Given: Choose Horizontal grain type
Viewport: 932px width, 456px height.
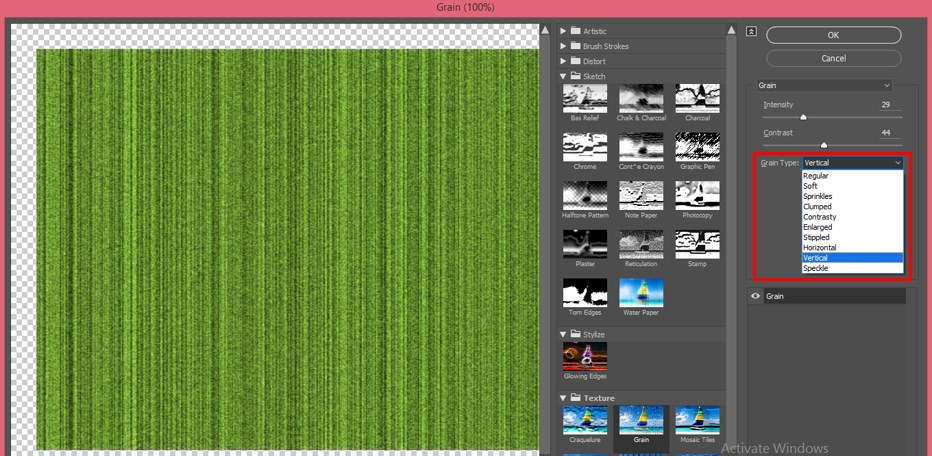Looking at the screenshot, I should click(852, 247).
